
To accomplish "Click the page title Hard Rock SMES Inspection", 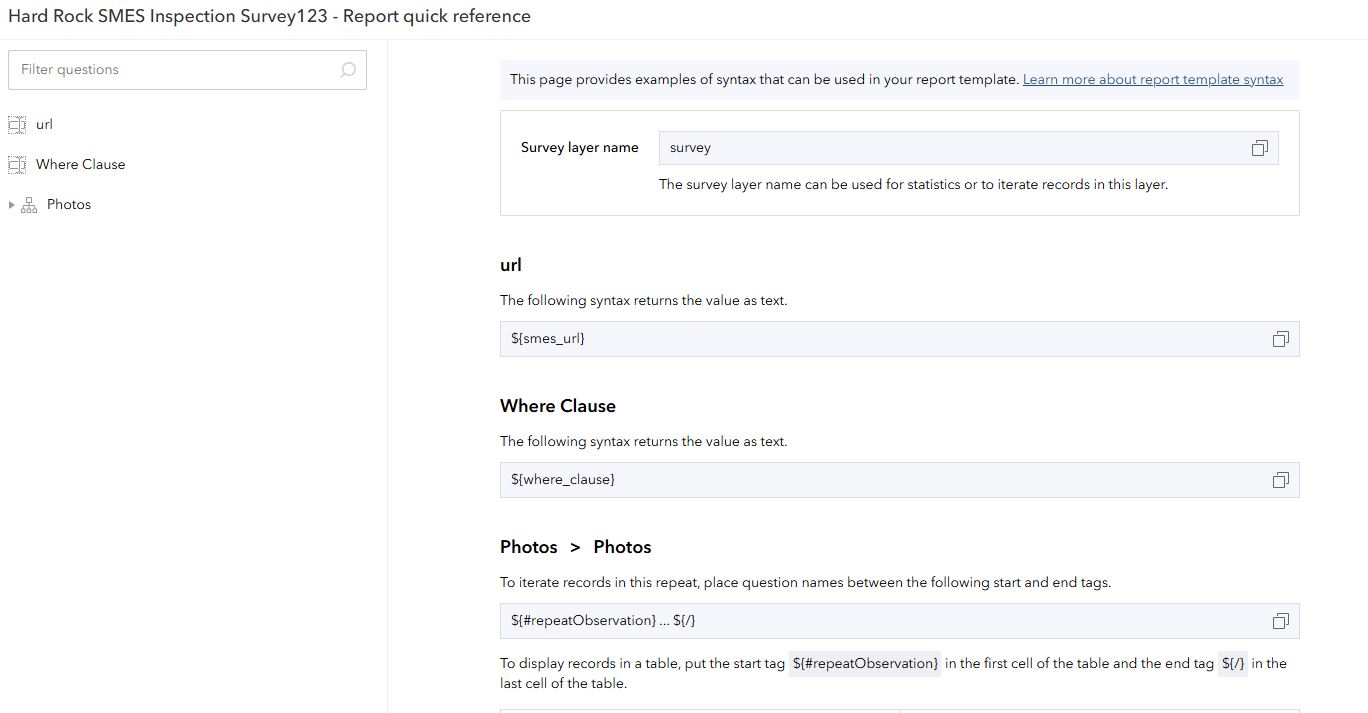I will [x=269, y=16].
